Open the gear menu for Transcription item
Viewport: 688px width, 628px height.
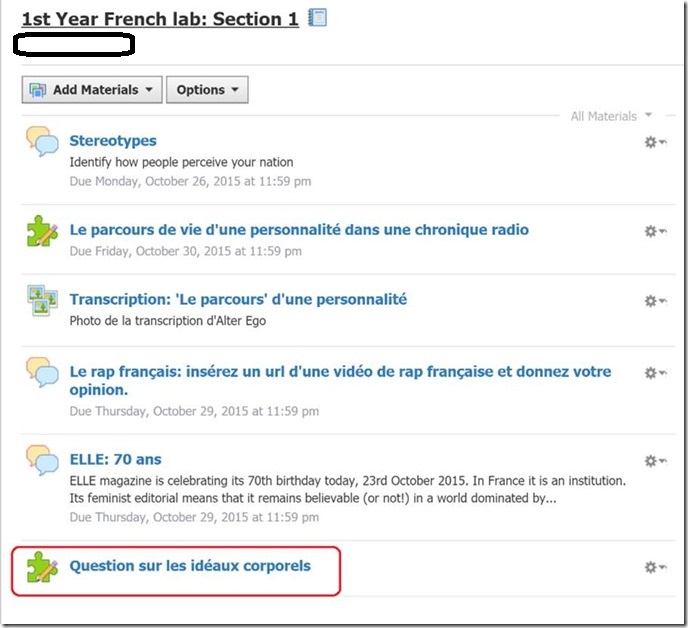pyautogui.click(x=655, y=301)
